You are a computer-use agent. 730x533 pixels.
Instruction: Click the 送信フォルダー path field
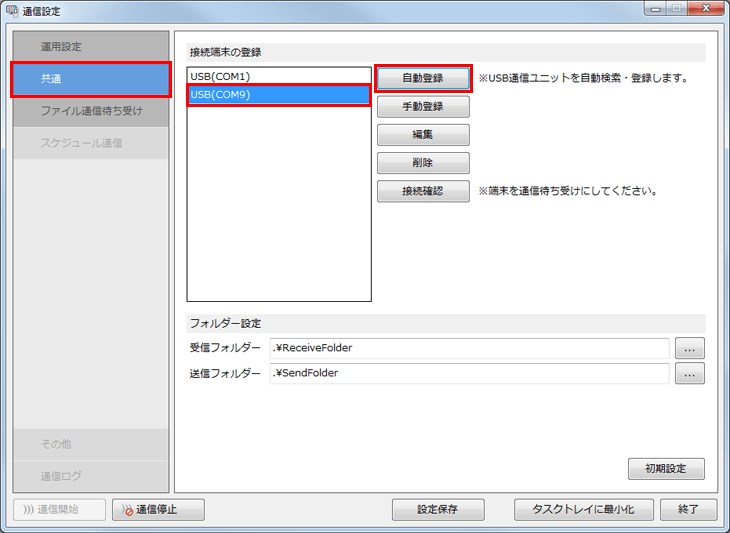[x=468, y=373]
